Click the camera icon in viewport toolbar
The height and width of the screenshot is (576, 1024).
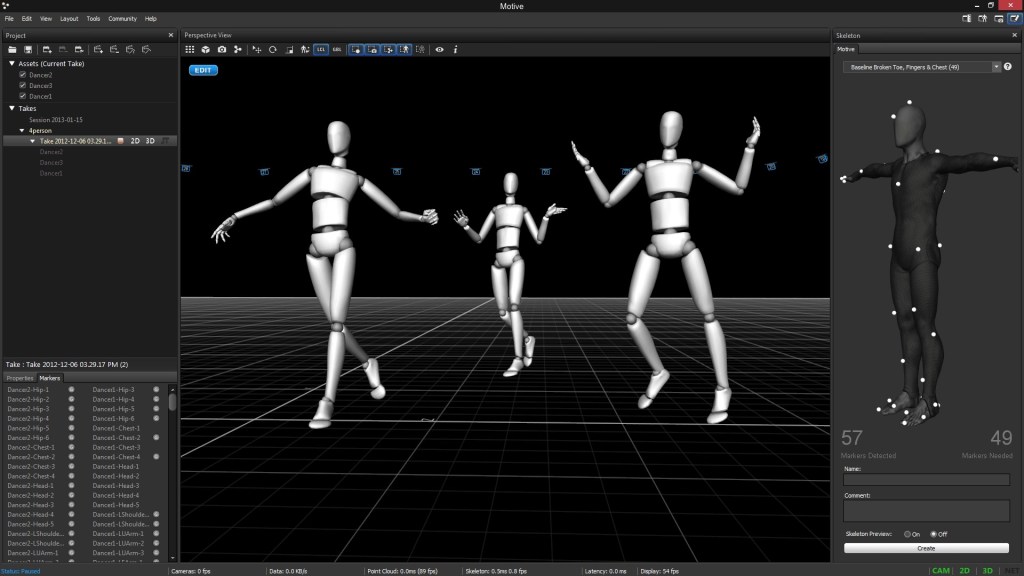click(x=222, y=49)
